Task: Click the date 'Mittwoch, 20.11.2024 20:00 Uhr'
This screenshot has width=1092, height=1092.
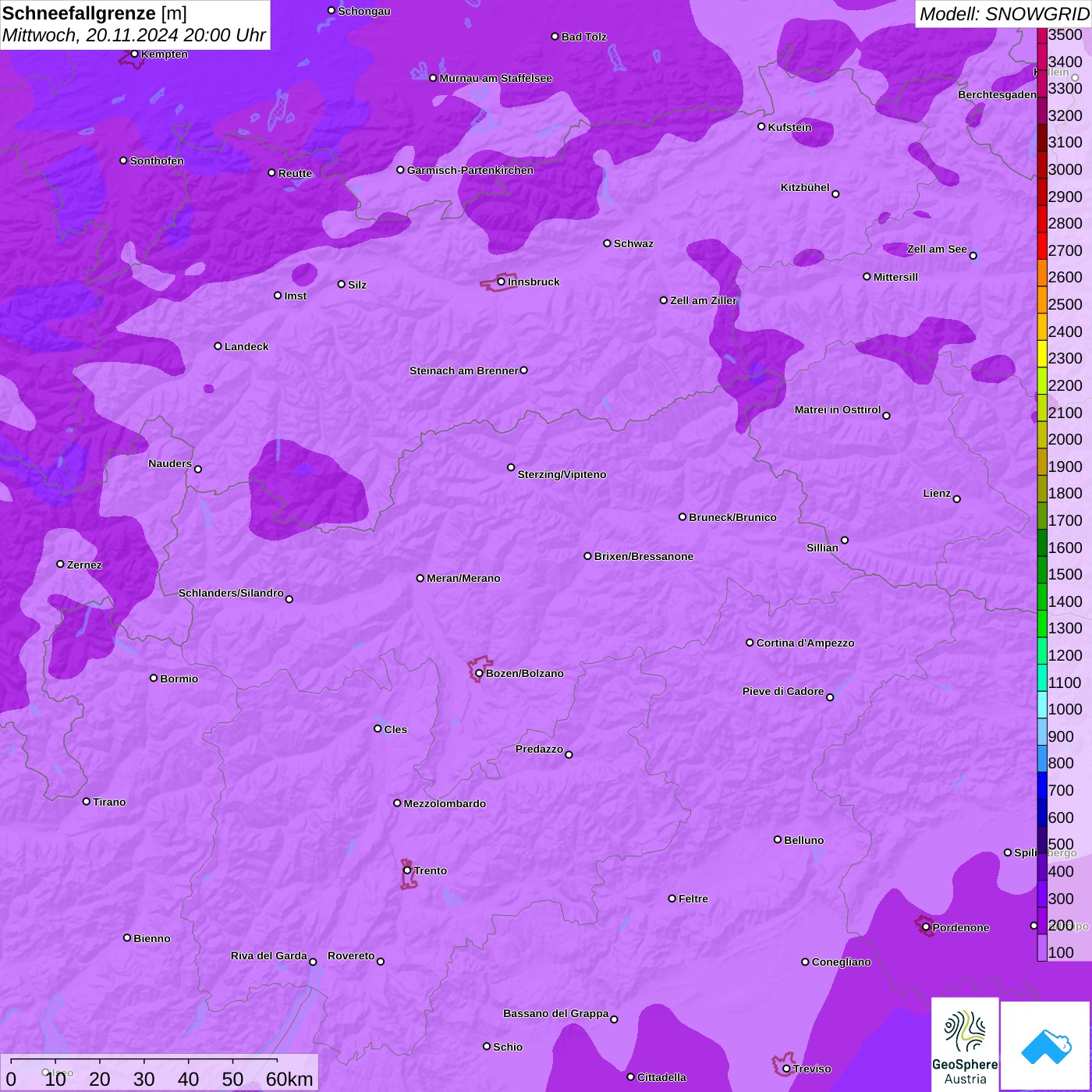Action: pos(134,36)
